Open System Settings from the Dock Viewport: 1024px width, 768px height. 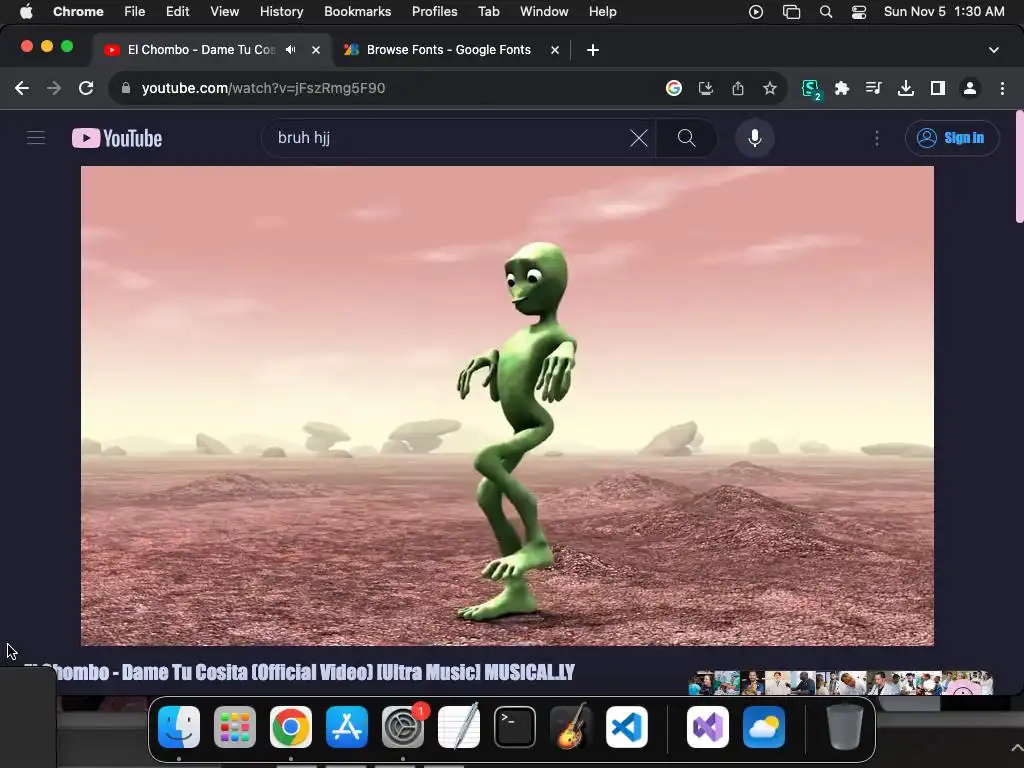click(403, 727)
